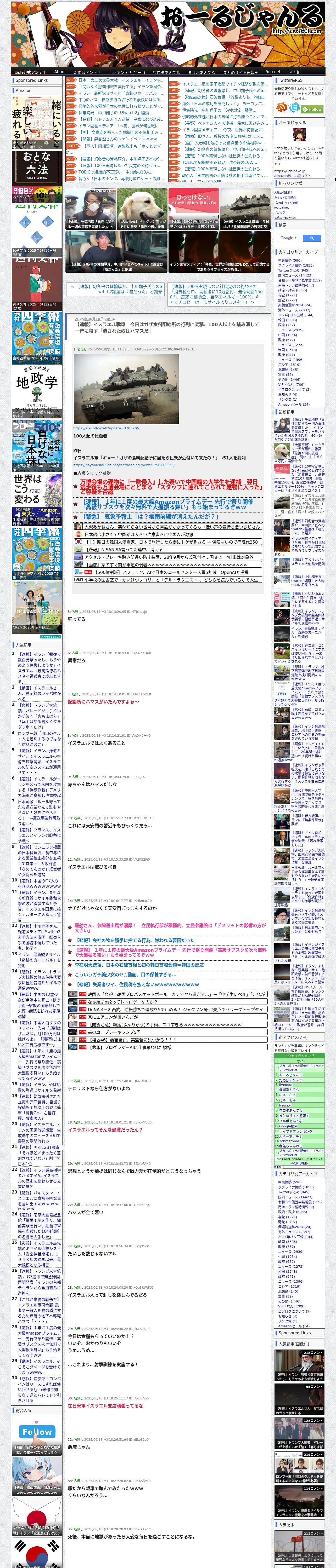The image size is (336, 1568).
Task: Open the まとめサイト速報+ nav item
Action: point(240,72)
